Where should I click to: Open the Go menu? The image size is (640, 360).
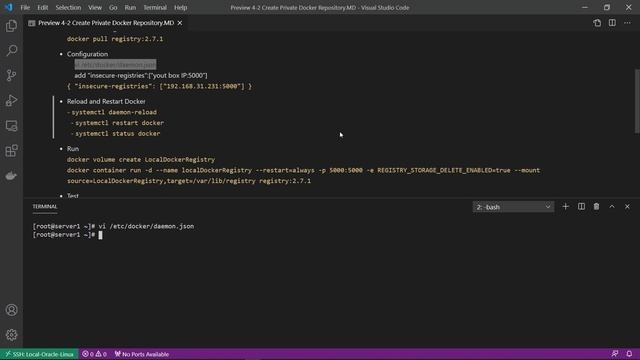click(113, 7)
